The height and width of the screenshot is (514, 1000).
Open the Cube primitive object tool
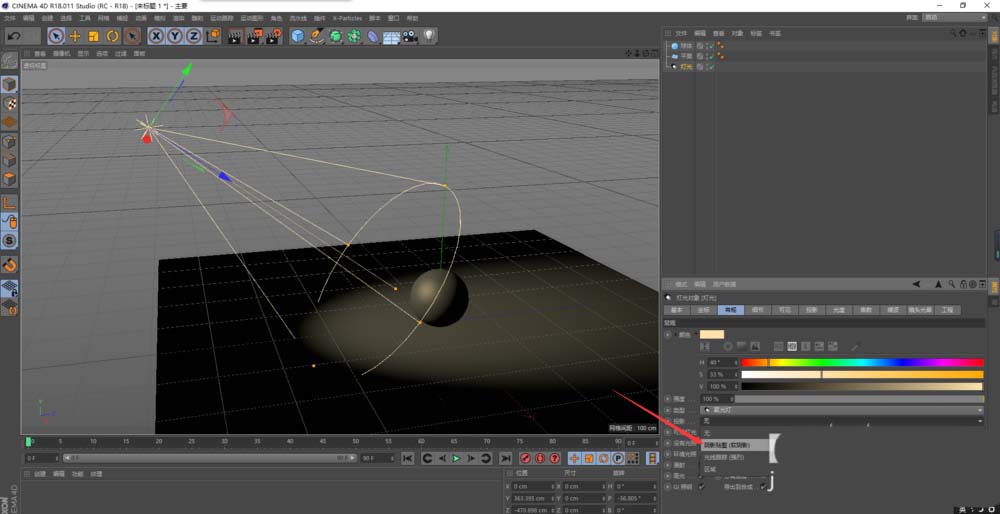coord(297,36)
